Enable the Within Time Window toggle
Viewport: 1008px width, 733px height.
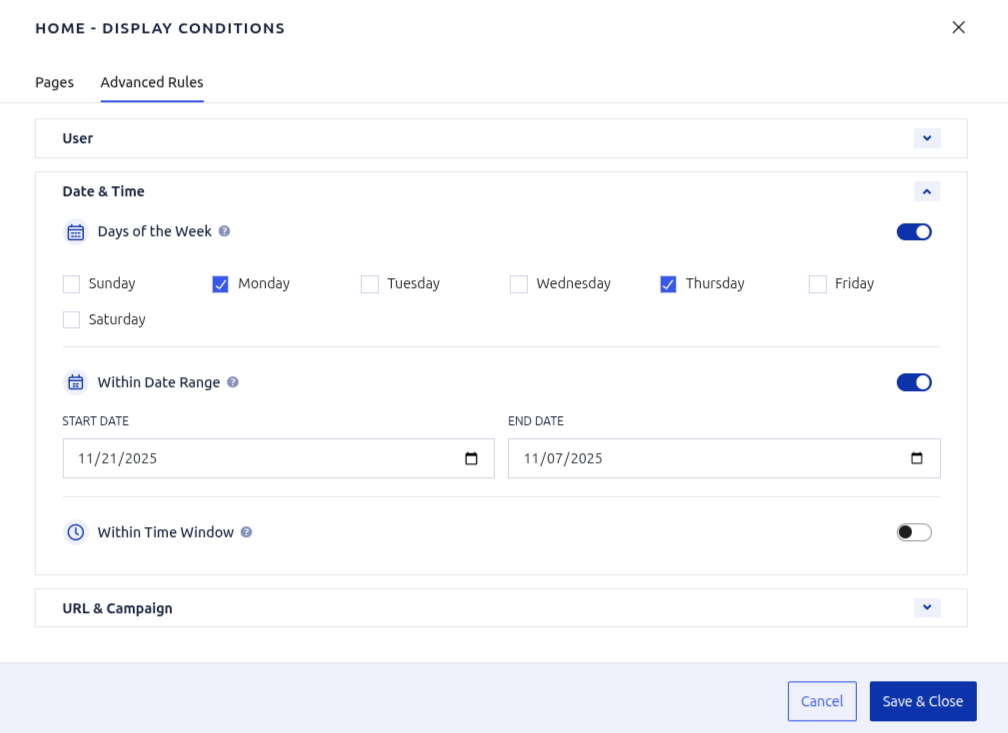pyautogui.click(x=913, y=532)
